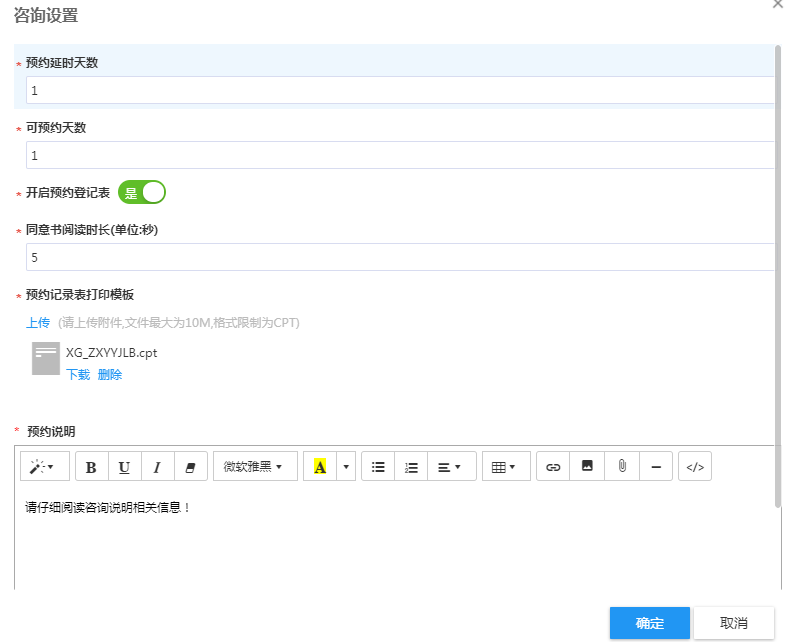Screen dimensions: 793x642
Task: Toggle underline formatting
Action: (124, 466)
